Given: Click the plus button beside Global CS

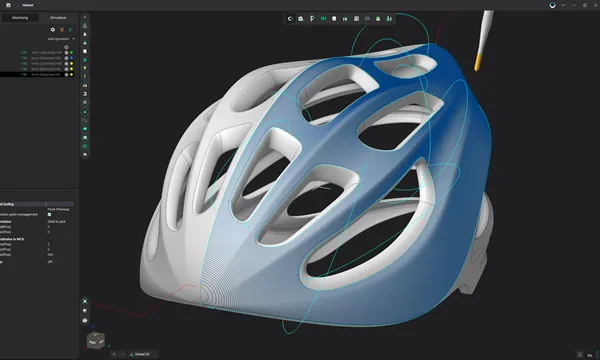Looking at the screenshot, I should pos(114,354).
